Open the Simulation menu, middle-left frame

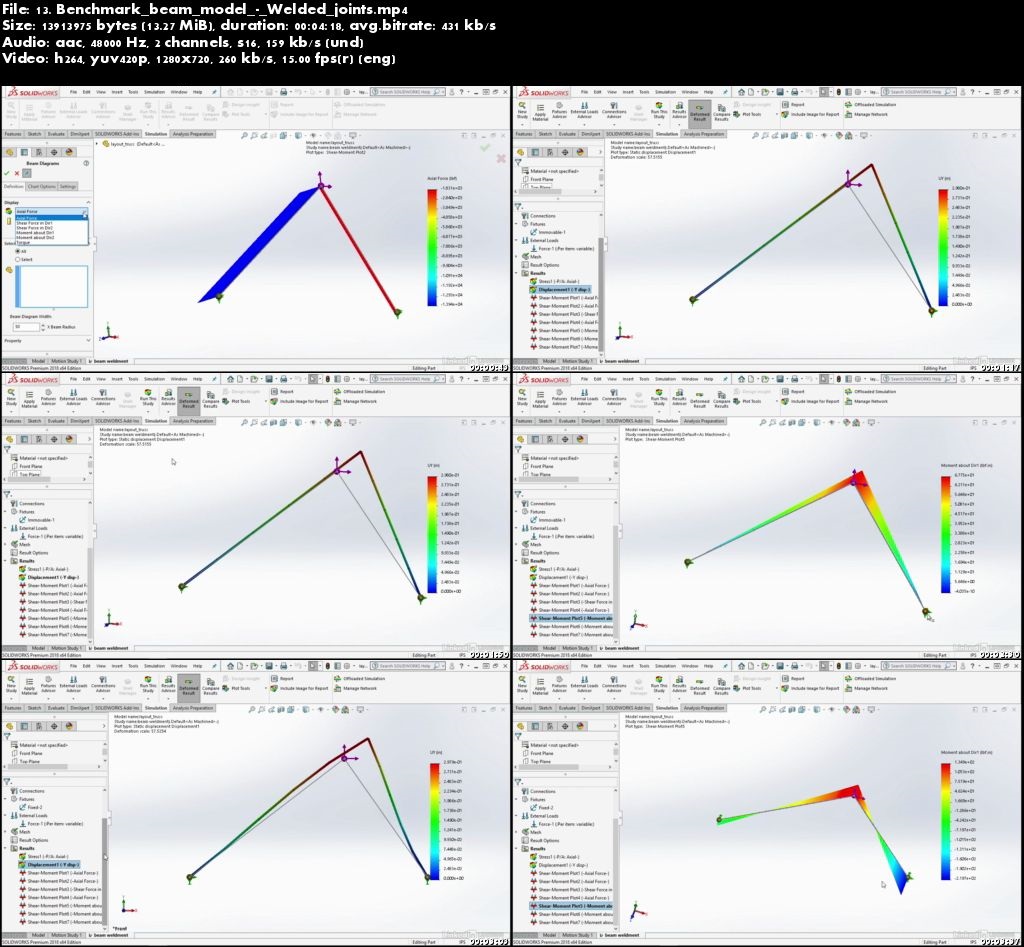155,379
